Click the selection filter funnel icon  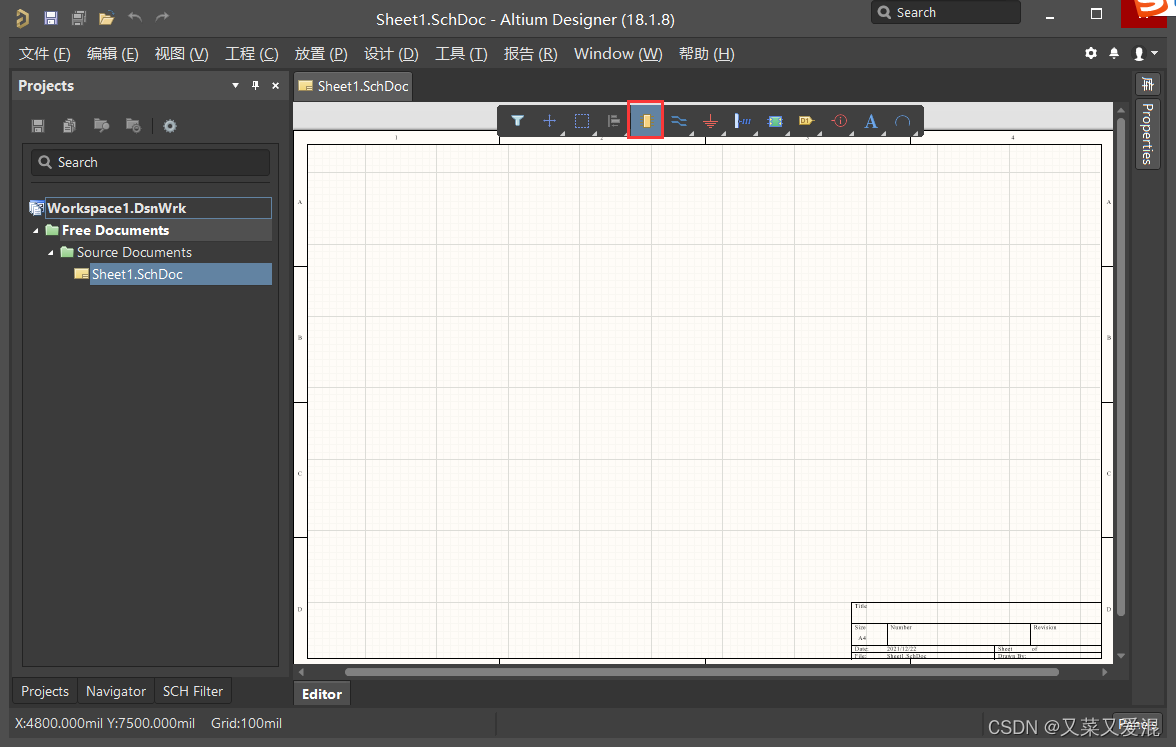[517, 121]
